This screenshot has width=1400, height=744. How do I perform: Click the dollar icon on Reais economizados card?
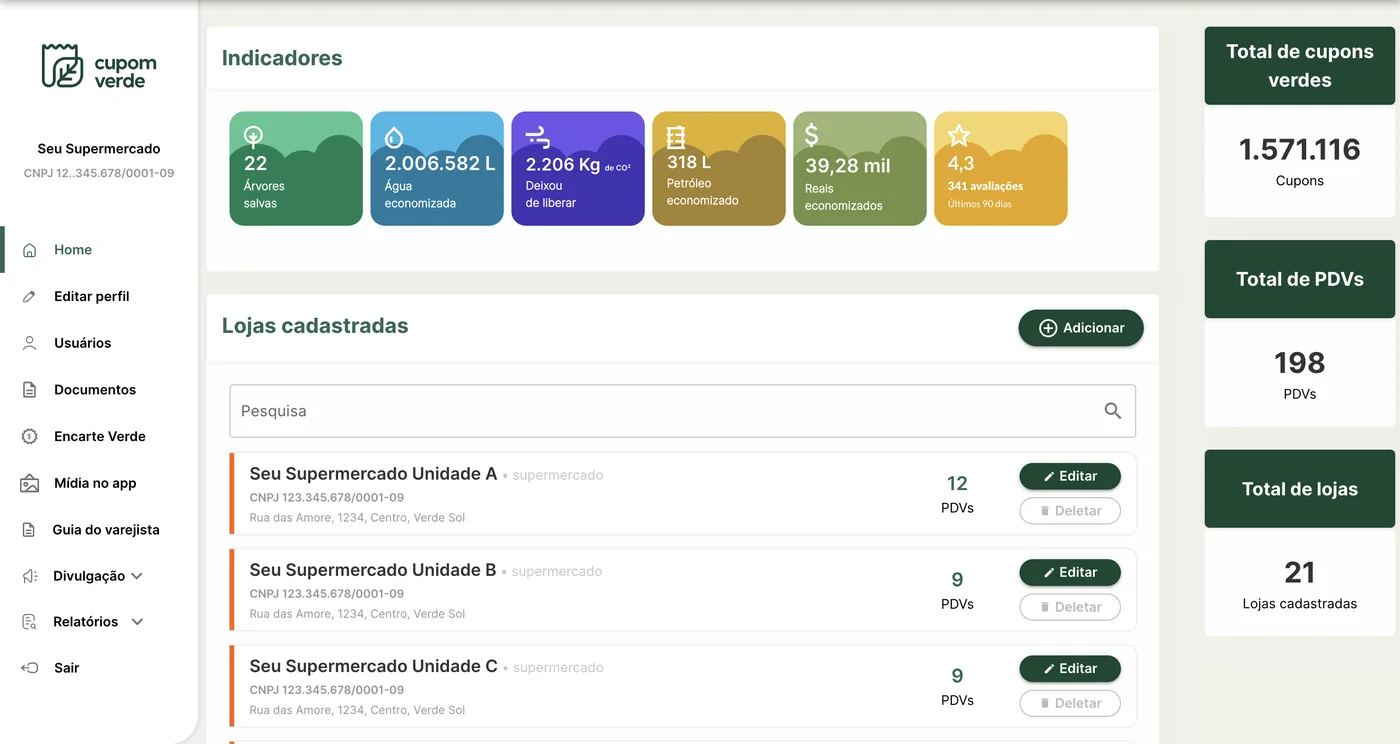coord(812,135)
